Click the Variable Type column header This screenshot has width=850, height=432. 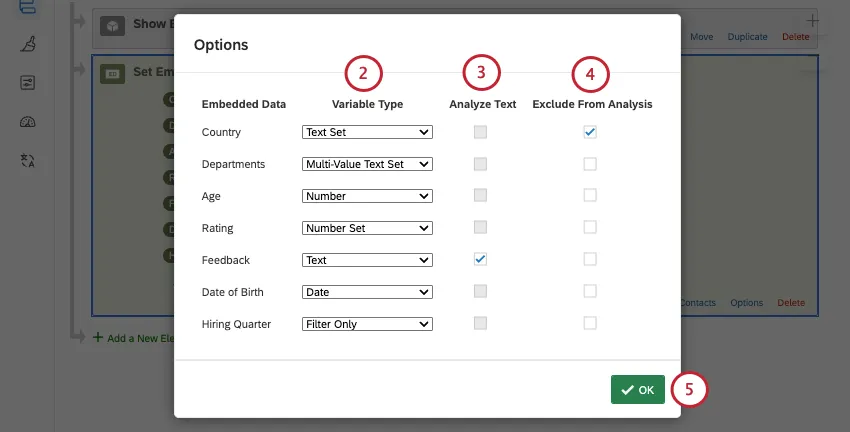(368, 104)
